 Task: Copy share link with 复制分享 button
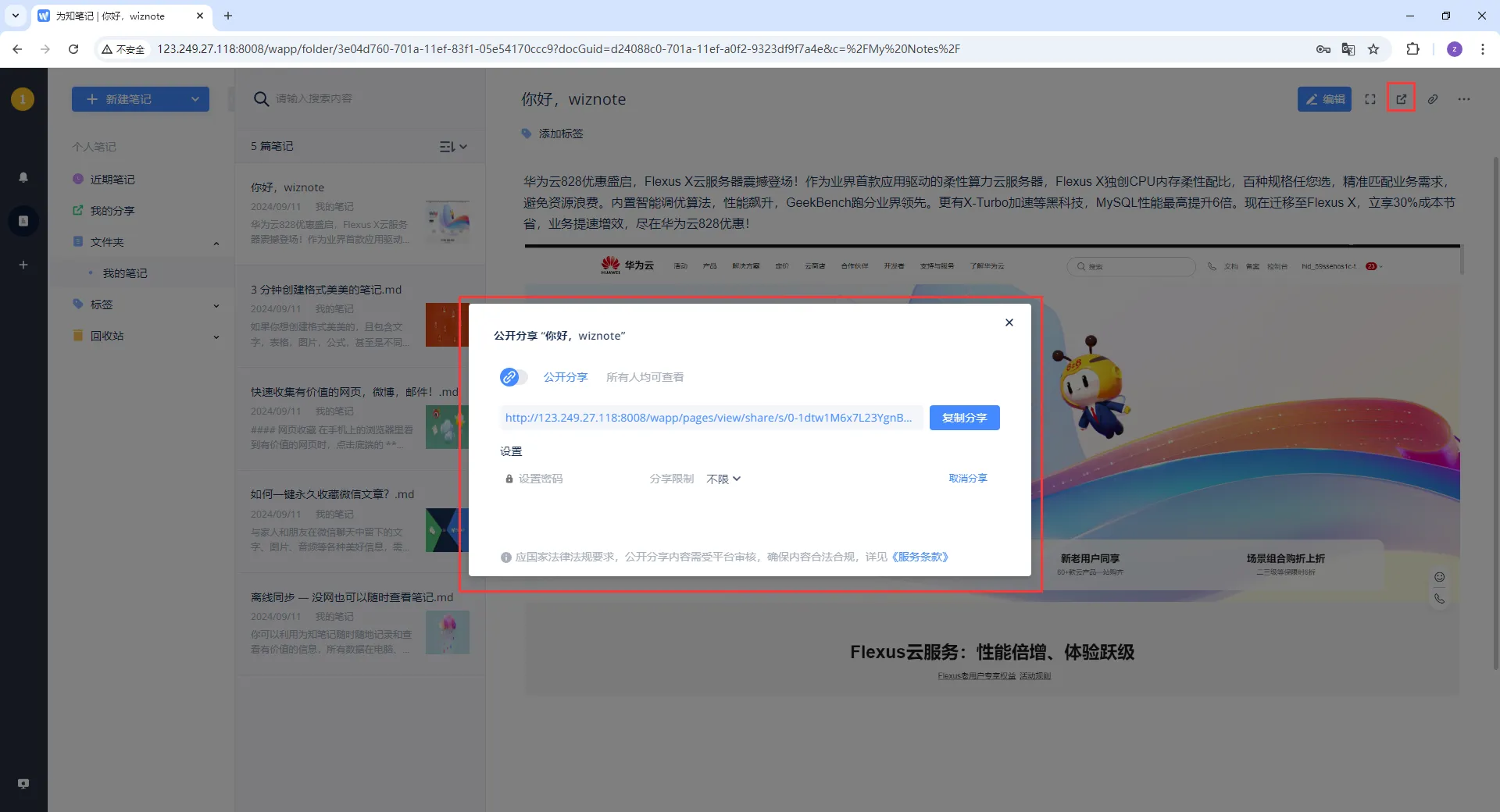tap(965, 418)
